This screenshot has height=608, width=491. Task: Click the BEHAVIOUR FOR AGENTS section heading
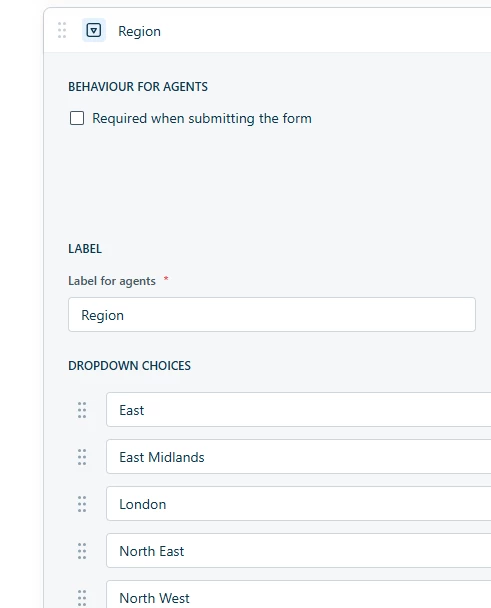138,86
